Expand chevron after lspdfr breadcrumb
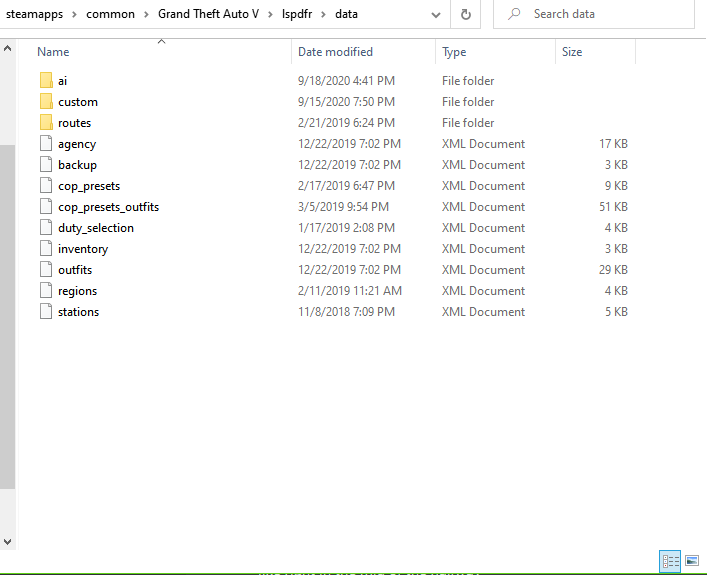This screenshot has width=707, height=575. click(x=323, y=15)
